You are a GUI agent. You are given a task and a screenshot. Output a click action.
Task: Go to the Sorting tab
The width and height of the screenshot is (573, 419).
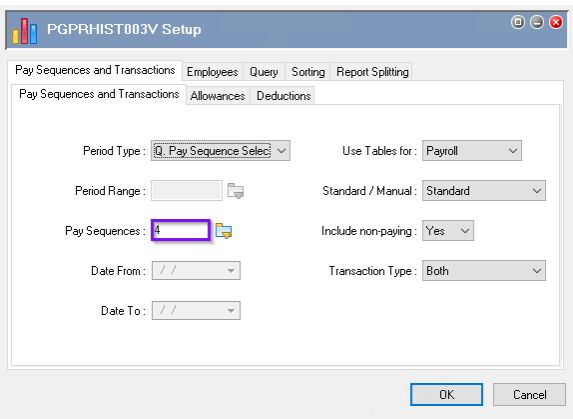pos(308,72)
